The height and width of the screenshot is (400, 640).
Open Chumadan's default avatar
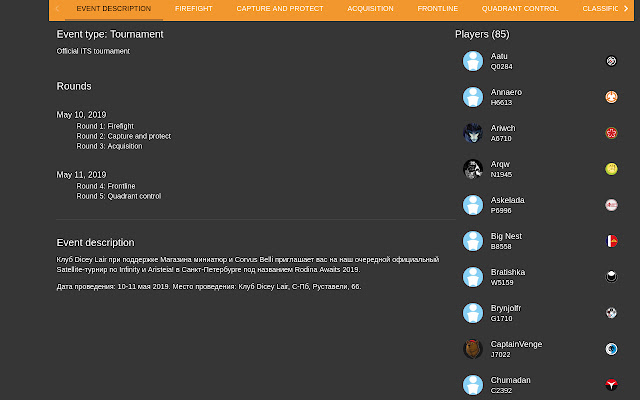[473, 385]
